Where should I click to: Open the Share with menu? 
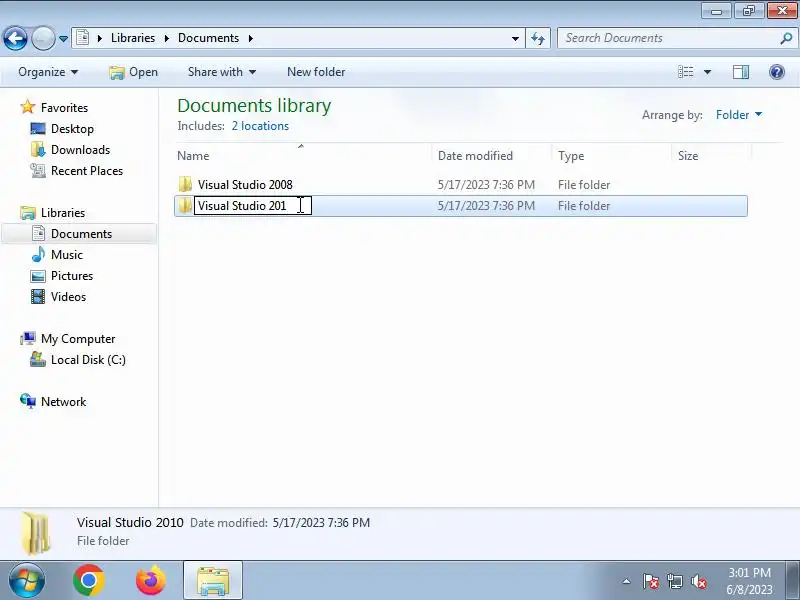[221, 72]
